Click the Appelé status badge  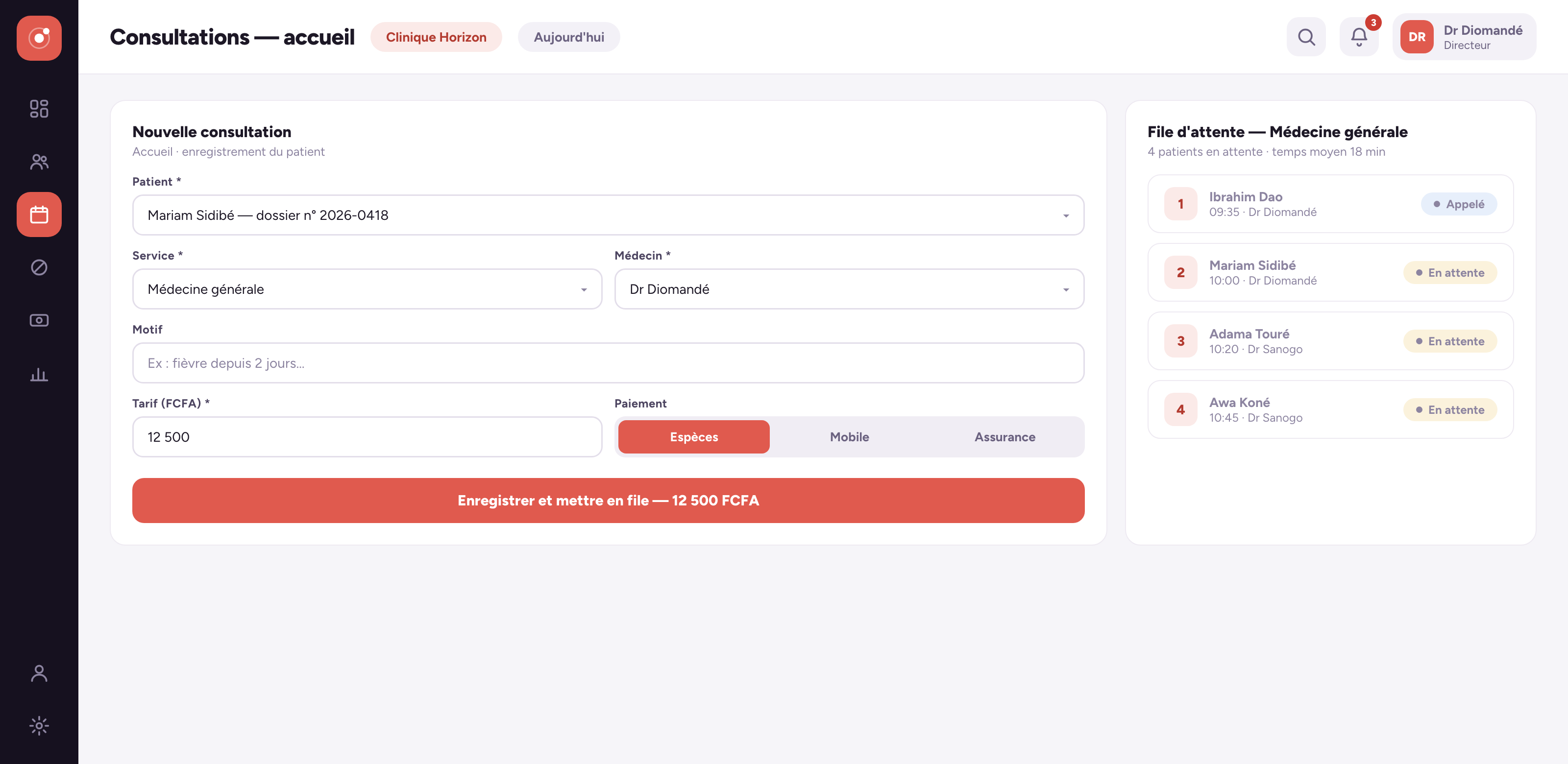pos(1458,204)
